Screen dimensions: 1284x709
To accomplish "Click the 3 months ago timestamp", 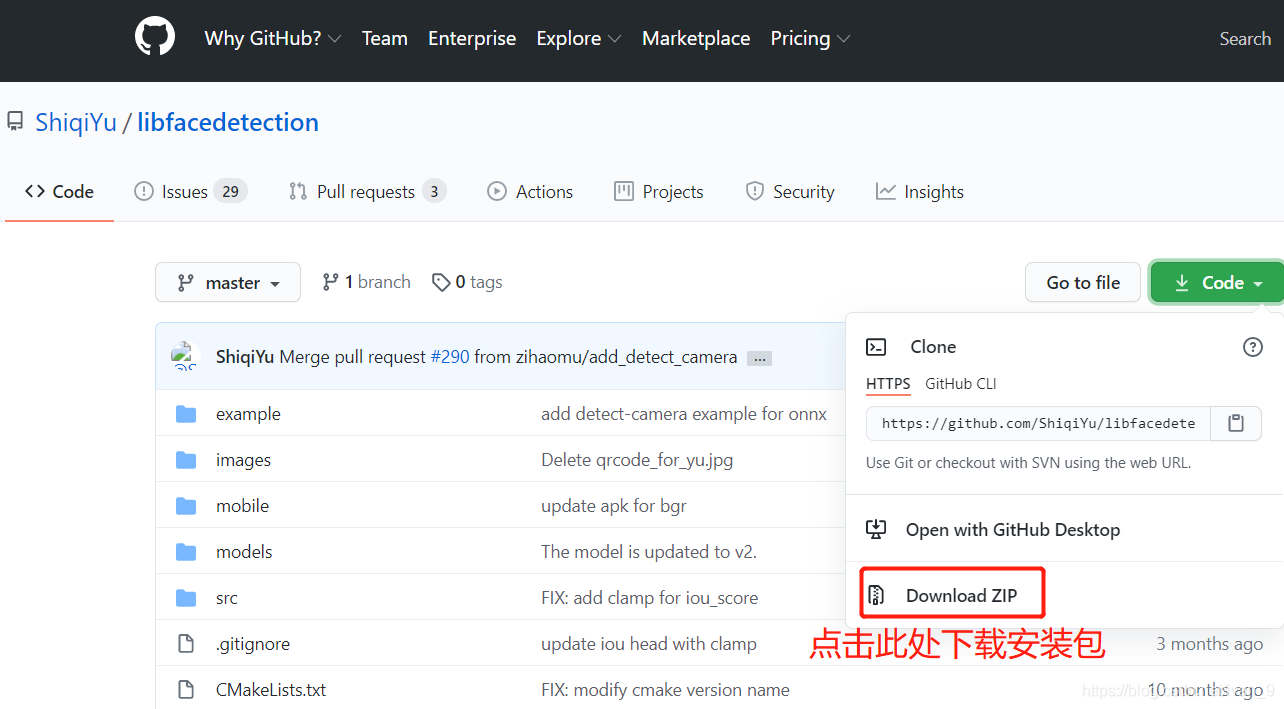I will [1209, 644].
